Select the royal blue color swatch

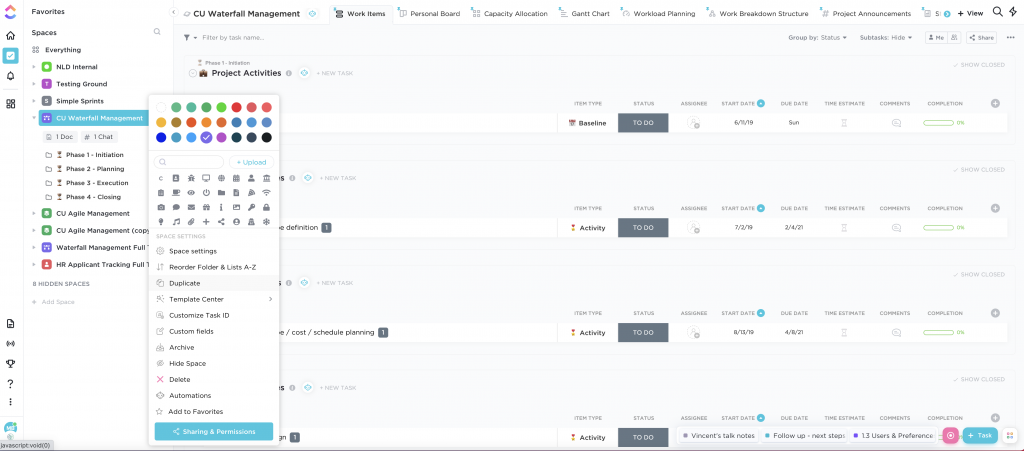[161, 137]
